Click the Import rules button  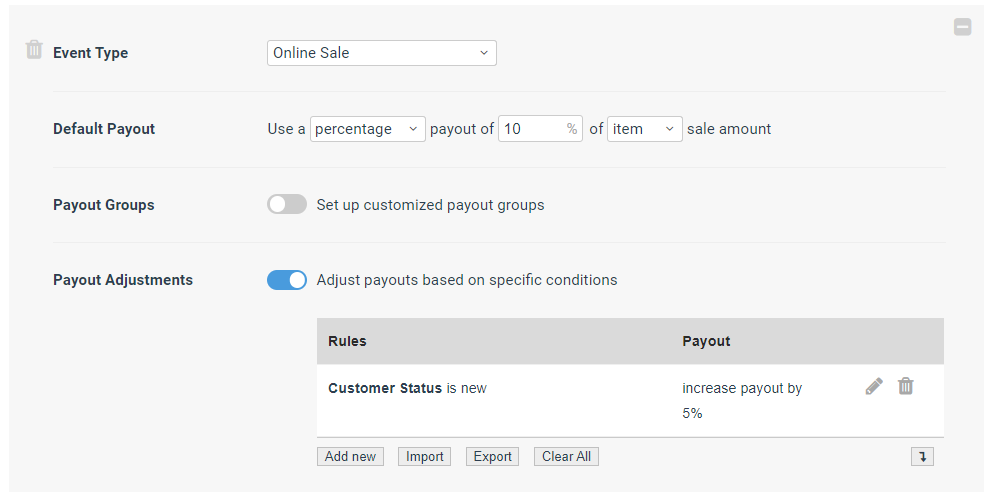(x=425, y=457)
